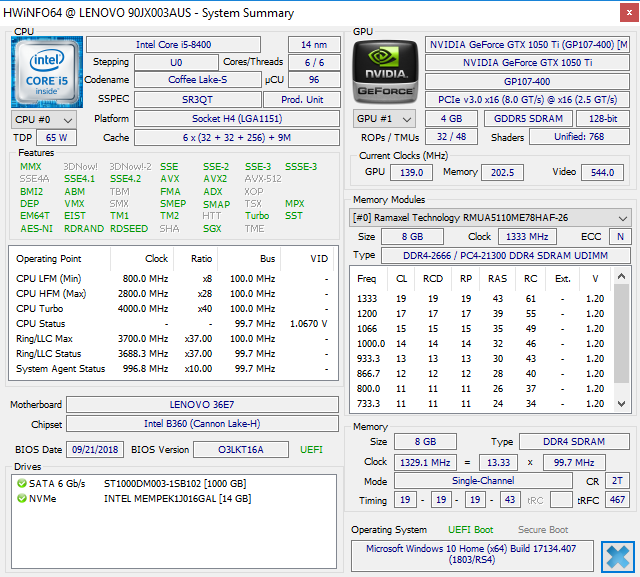The image size is (640, 577).
Task: Click the Intel Core i5 logo image
Action: (x=47, y=72)
